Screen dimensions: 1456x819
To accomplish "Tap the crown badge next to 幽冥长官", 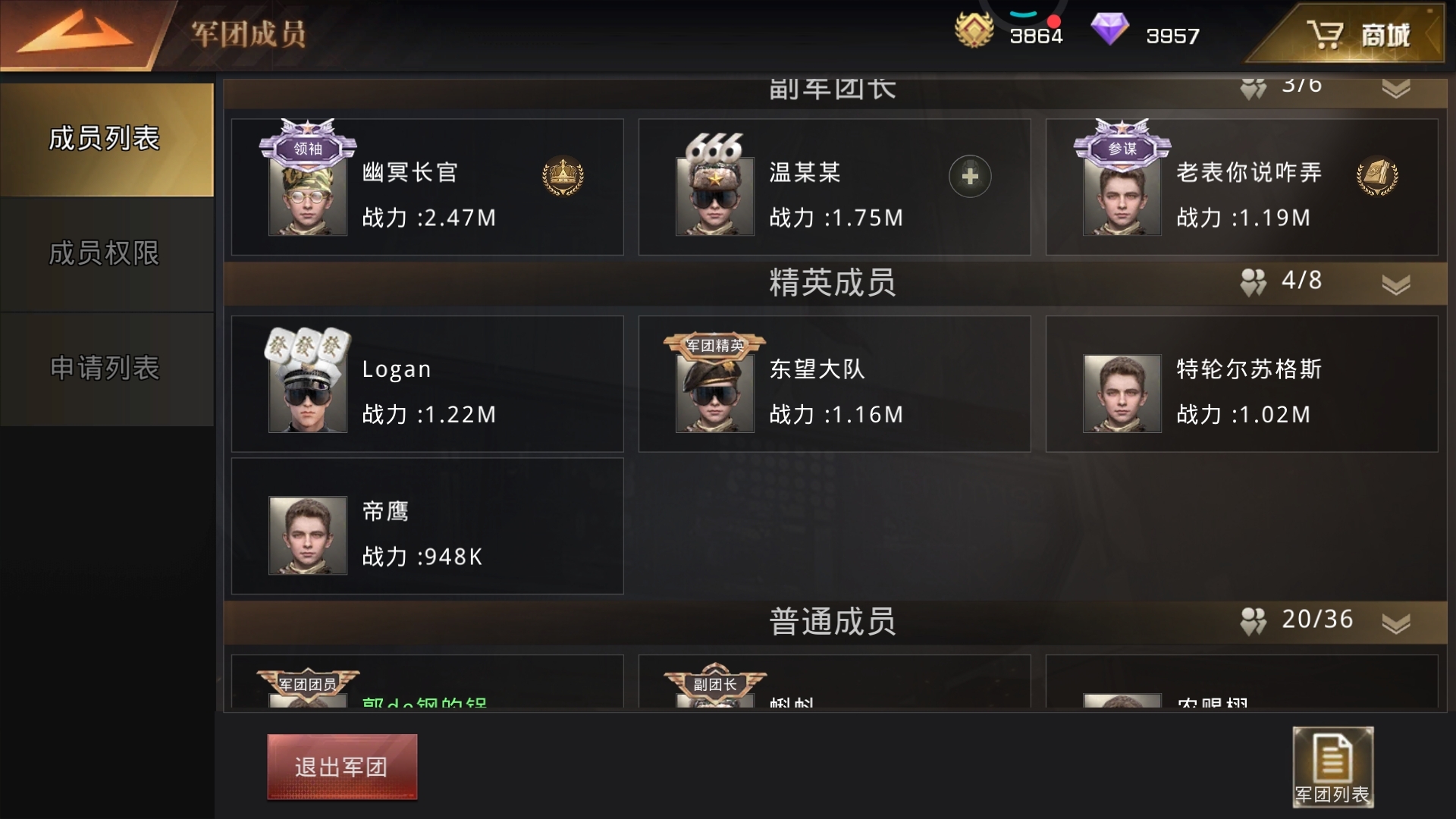I will click(x=563, y=176).
